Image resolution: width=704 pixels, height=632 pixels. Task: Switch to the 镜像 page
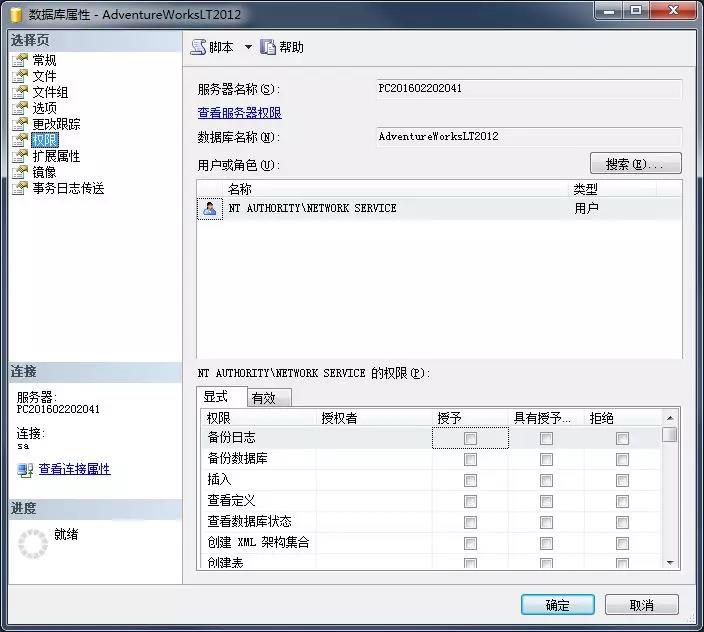[44, 172]
